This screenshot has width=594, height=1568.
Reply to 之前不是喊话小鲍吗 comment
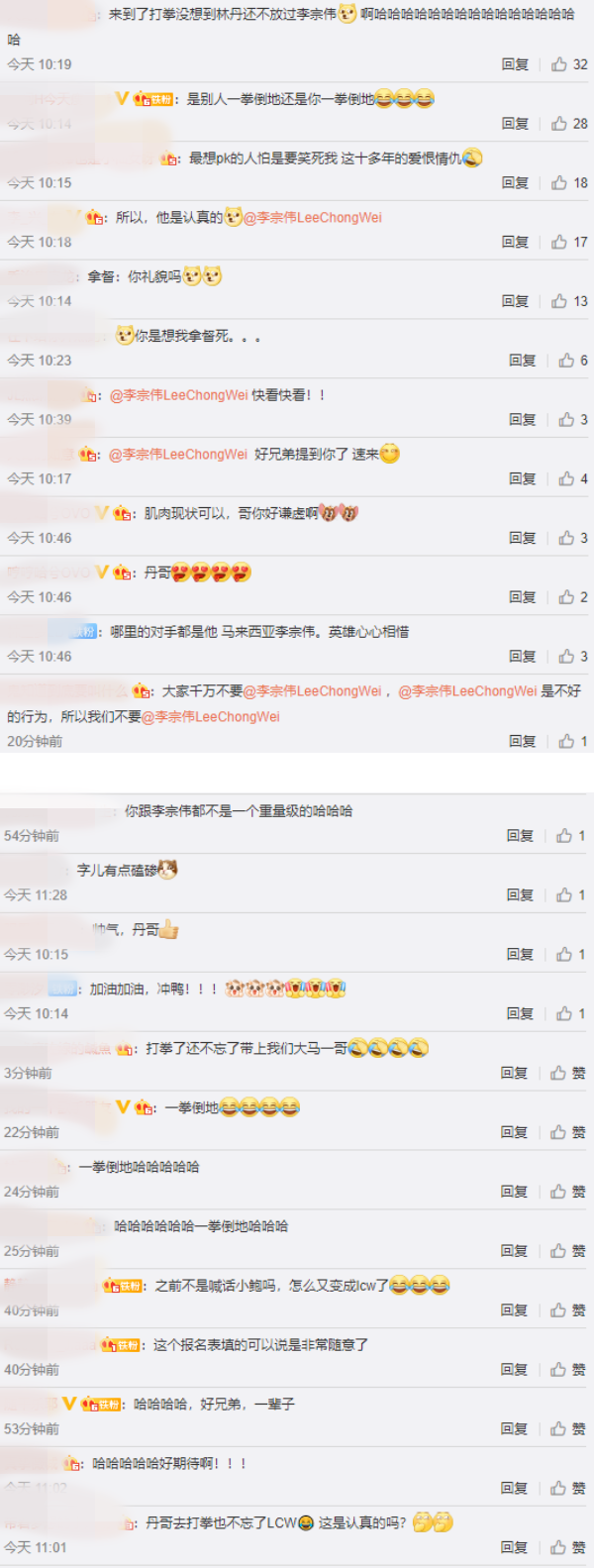tap(514, 1310)
